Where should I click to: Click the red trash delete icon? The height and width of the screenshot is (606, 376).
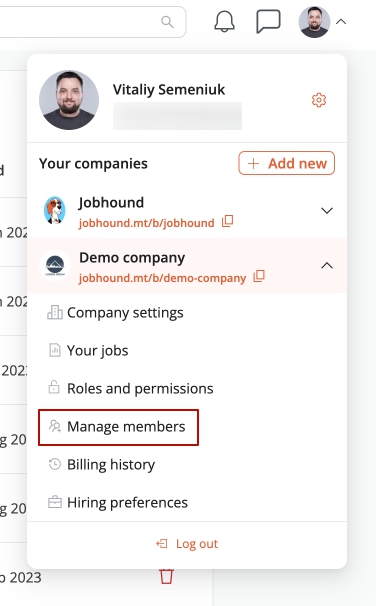click(x=167, y=576)
